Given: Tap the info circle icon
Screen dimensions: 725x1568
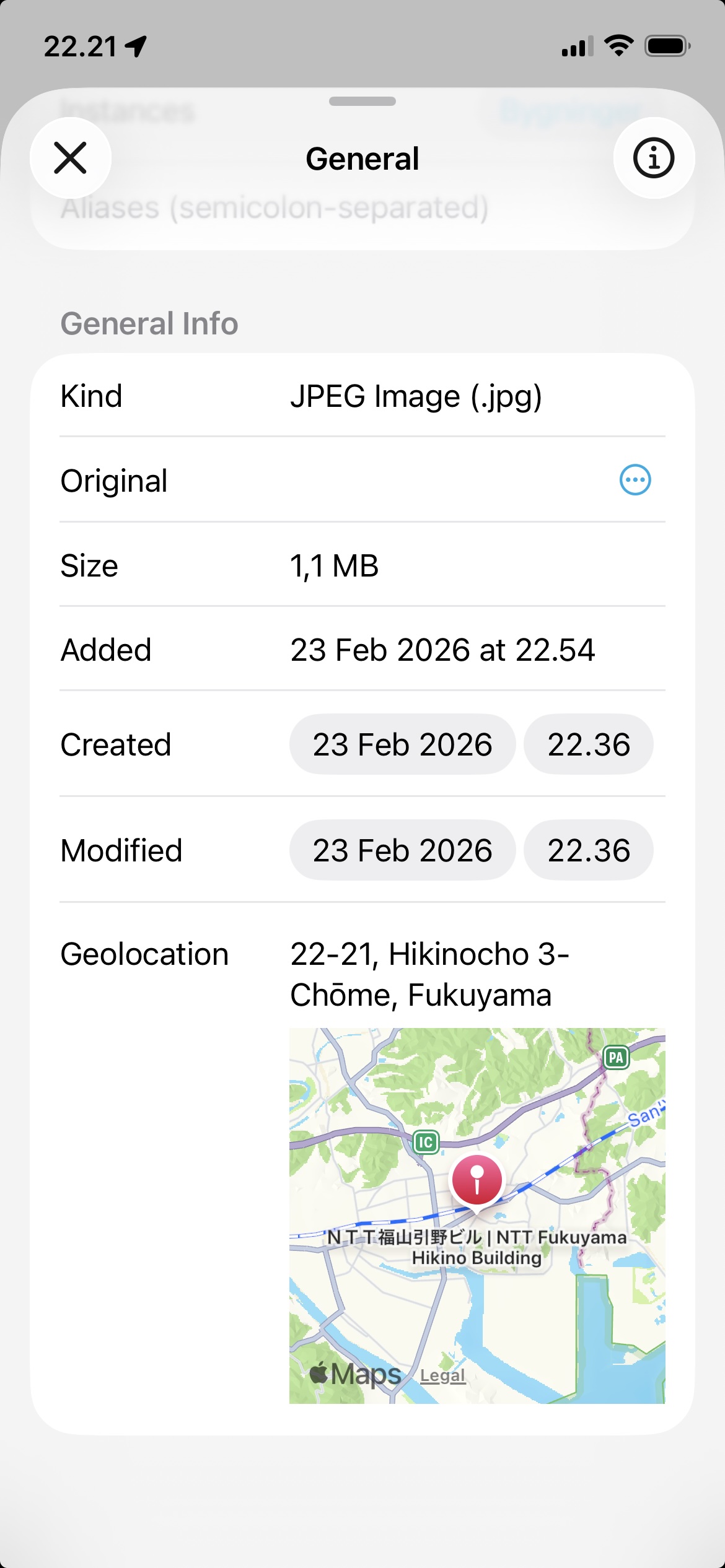Looking at the screenshot, I should [654, 158].
